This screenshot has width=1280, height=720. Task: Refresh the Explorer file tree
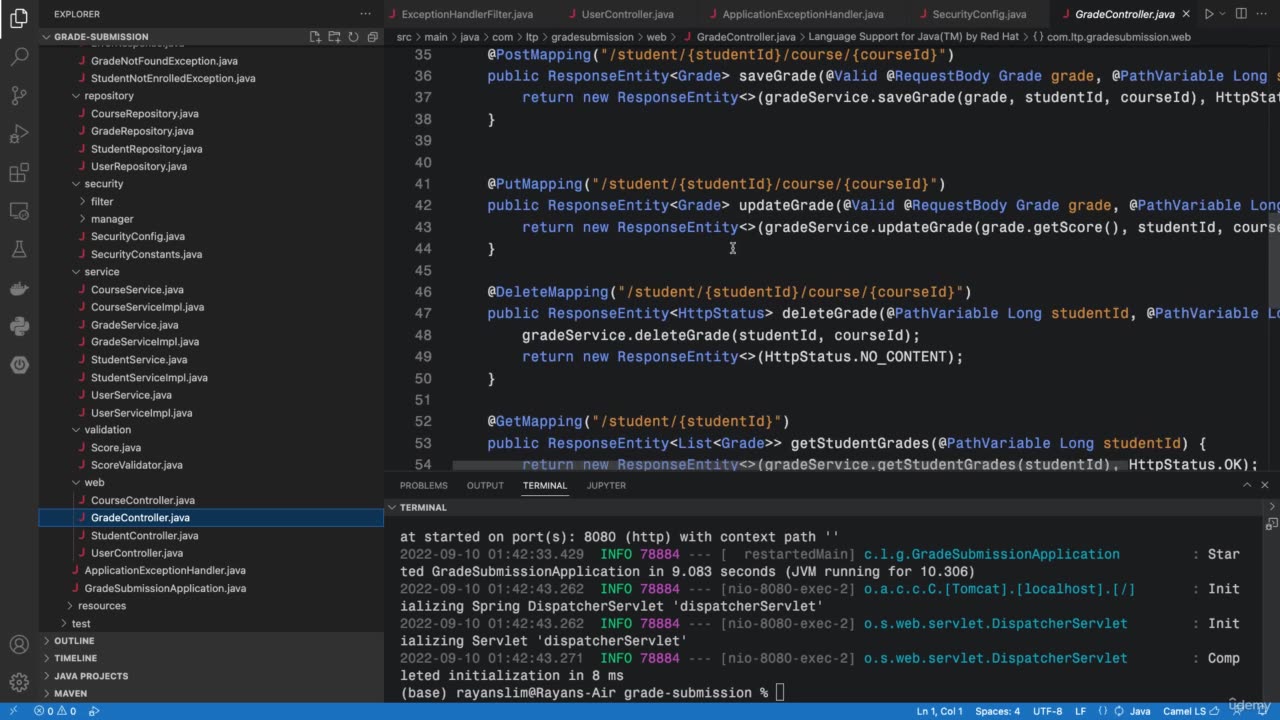point(353,37)
